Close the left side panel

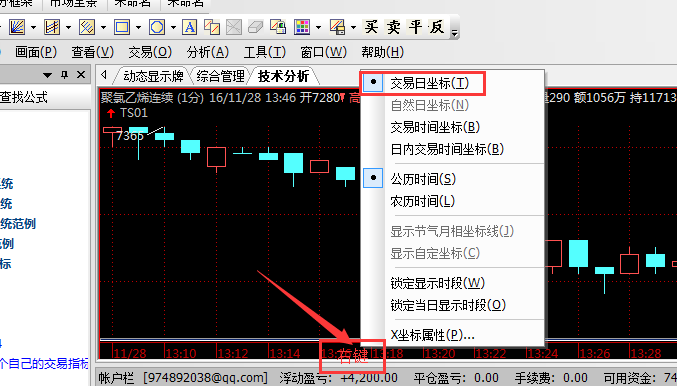pos(81,75)
